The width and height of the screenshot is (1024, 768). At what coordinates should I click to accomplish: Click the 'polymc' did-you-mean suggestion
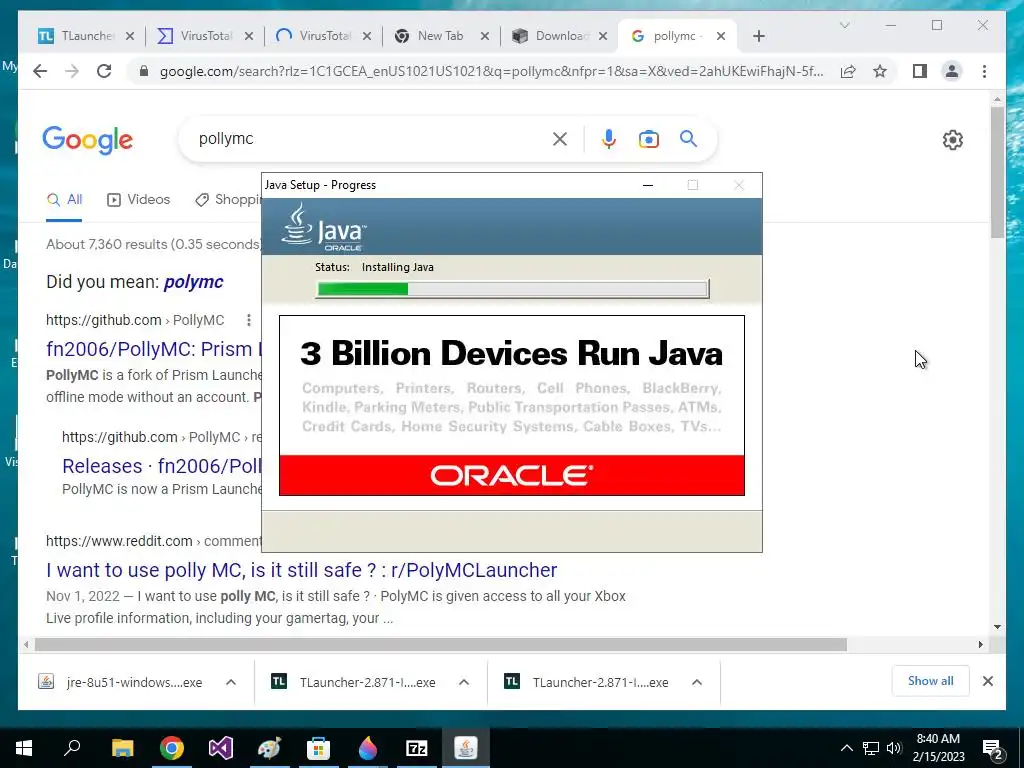coord(193,282)
